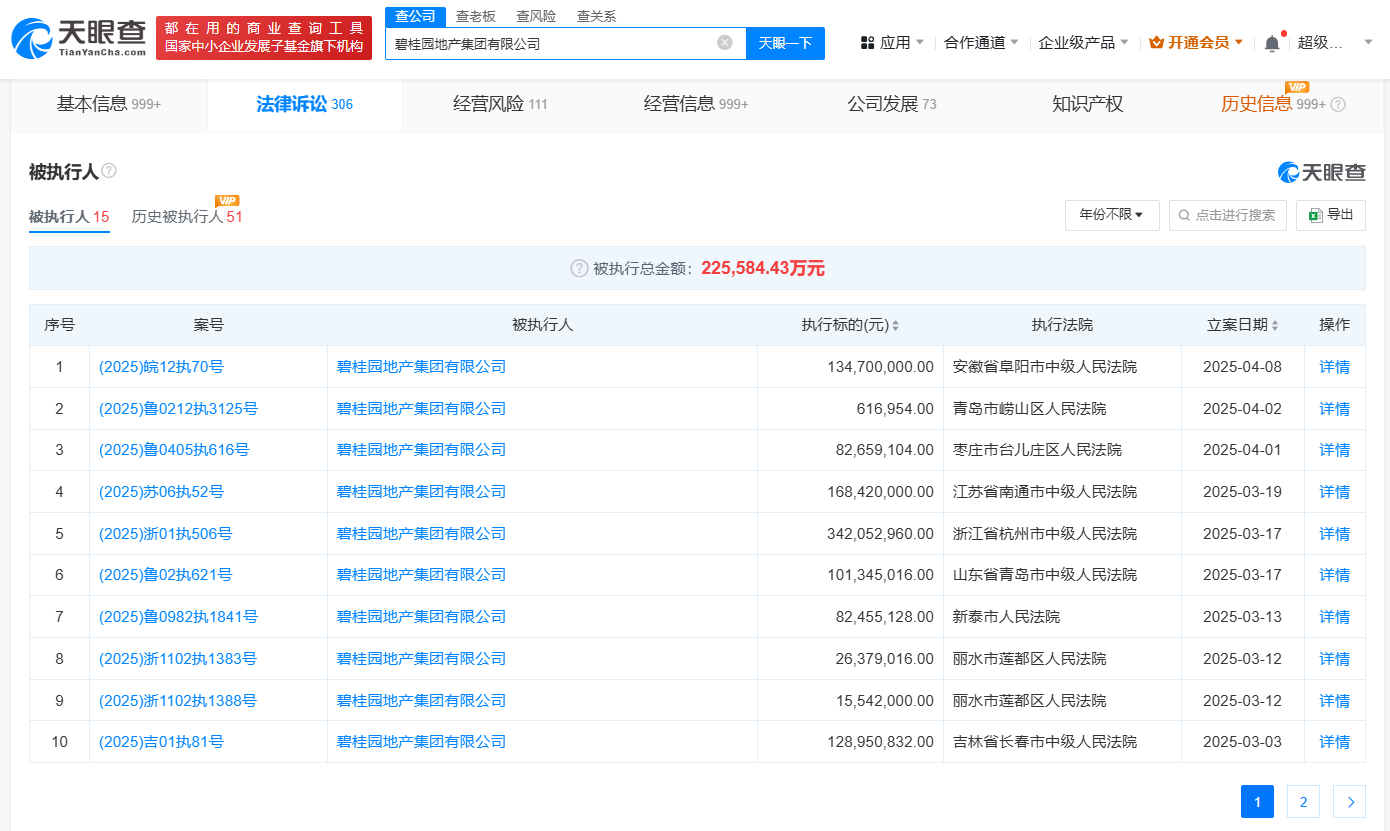The height and width of the screenshot is (831, 1390).
Task: Open 详情 for 江苏省南通市 court case
Action: (x=1334, y=492)
